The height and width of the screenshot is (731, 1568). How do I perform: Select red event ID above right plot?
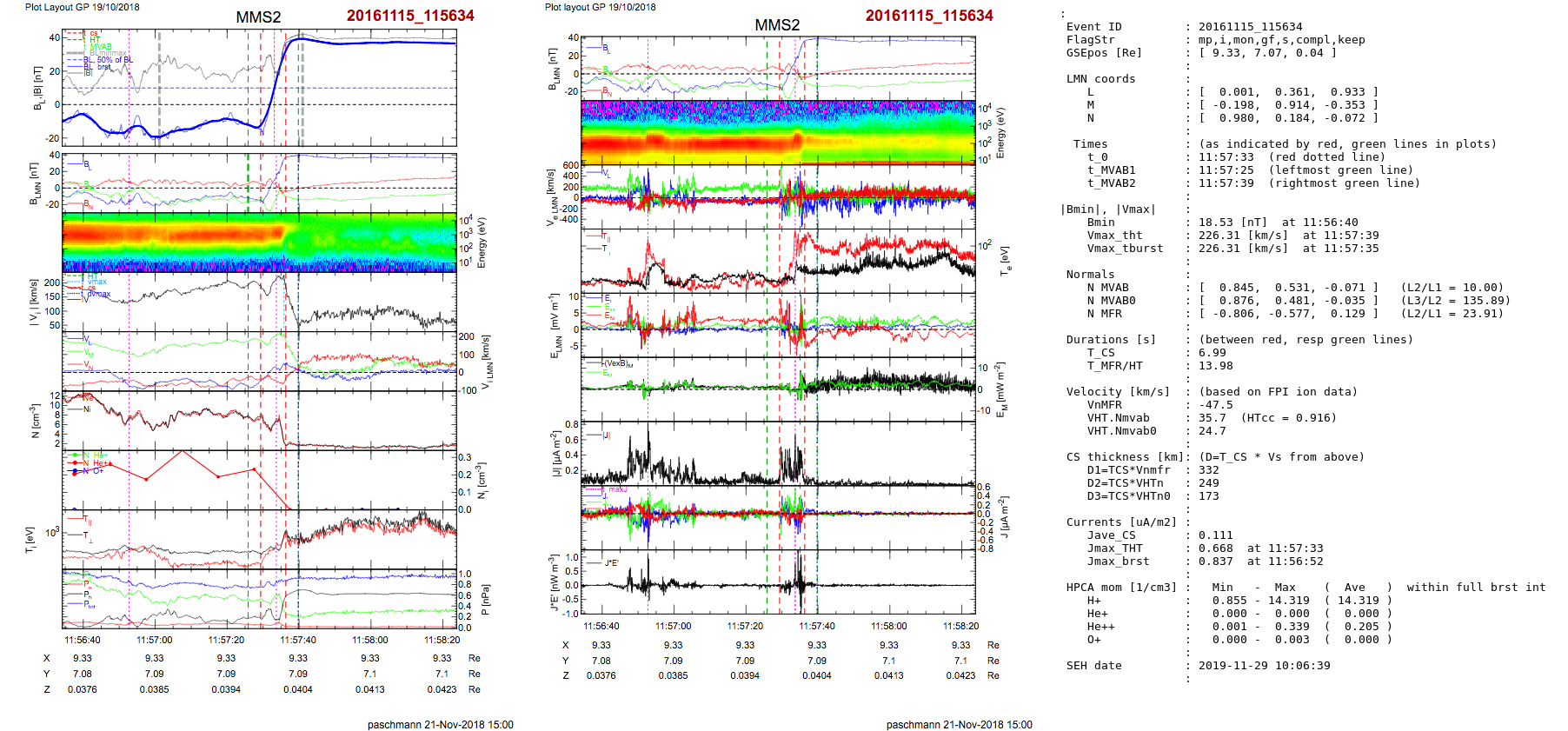click(929, 16)
